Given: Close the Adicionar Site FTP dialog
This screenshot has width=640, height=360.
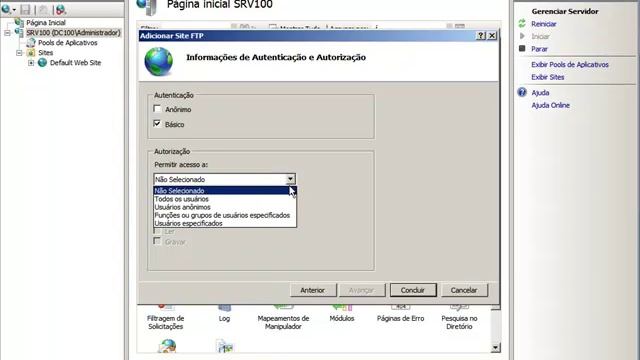Looking at the screenshot, I should 492,36.
